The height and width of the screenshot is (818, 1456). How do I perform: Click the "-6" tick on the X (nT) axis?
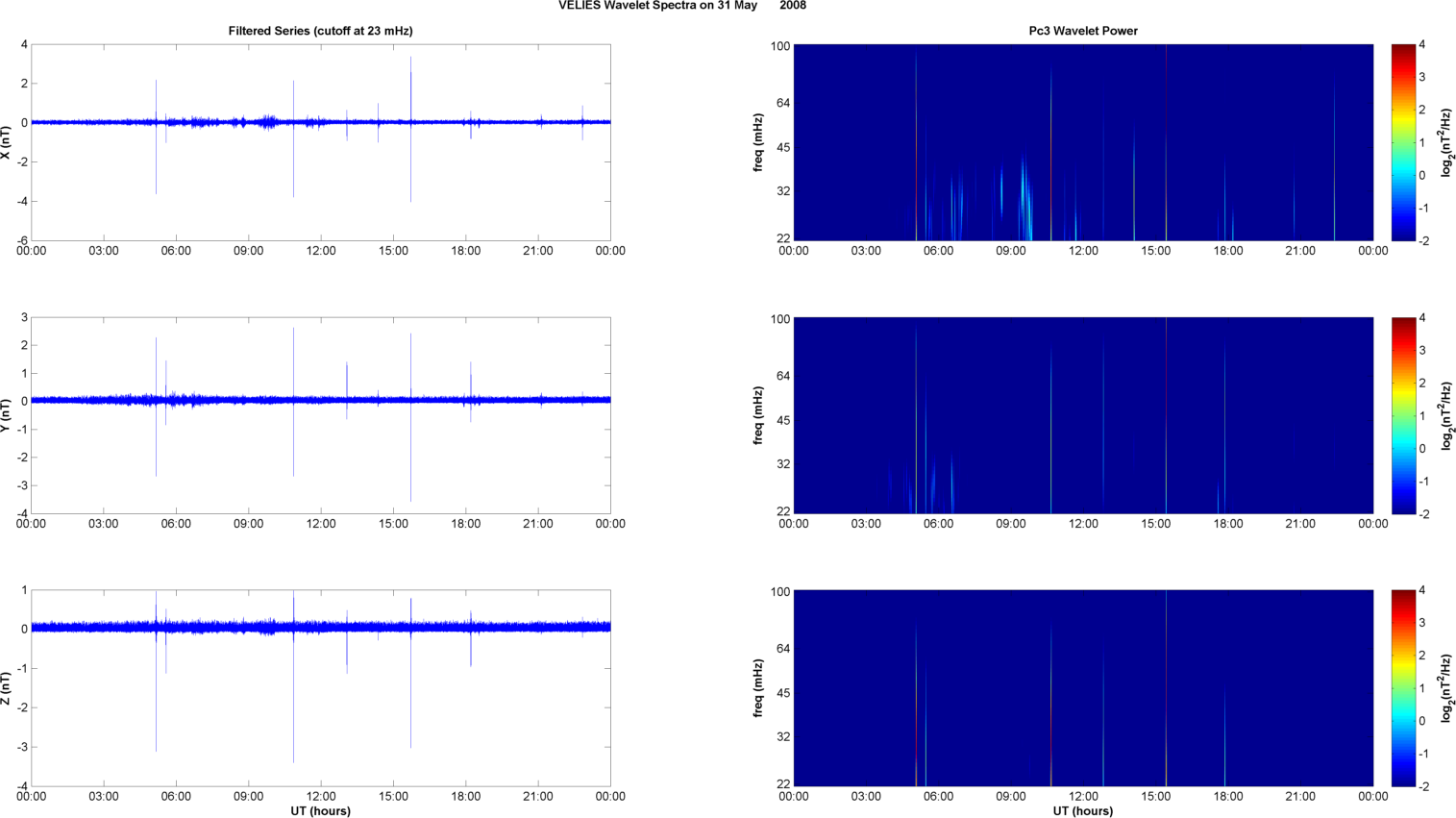[22, 241]
